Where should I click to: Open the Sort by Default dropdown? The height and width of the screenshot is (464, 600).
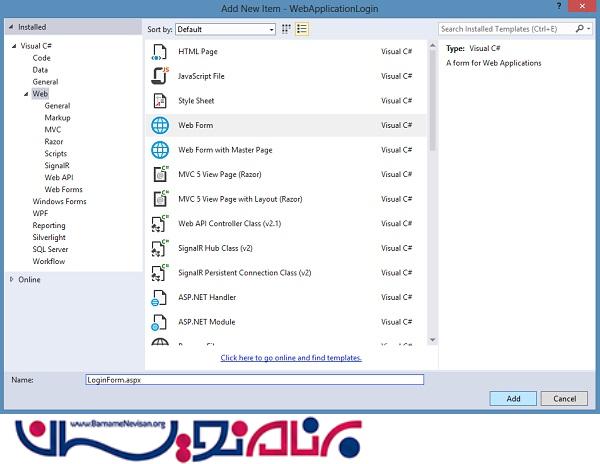point(226,29)
